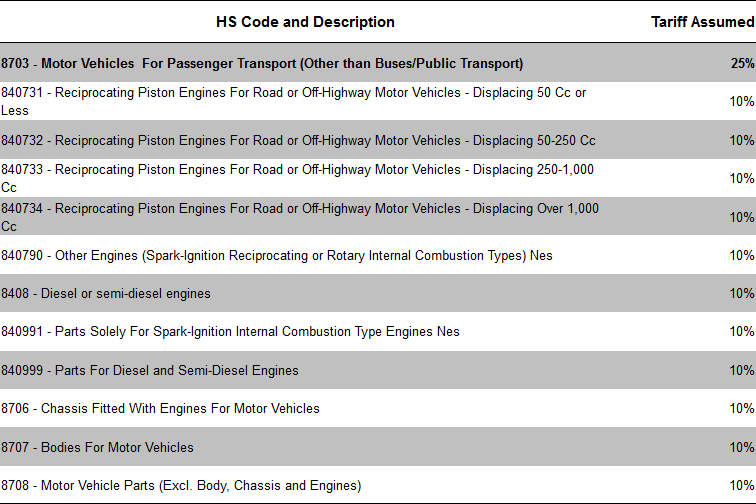Click the 10% tariff for 8408 row

tap(742, 293)
